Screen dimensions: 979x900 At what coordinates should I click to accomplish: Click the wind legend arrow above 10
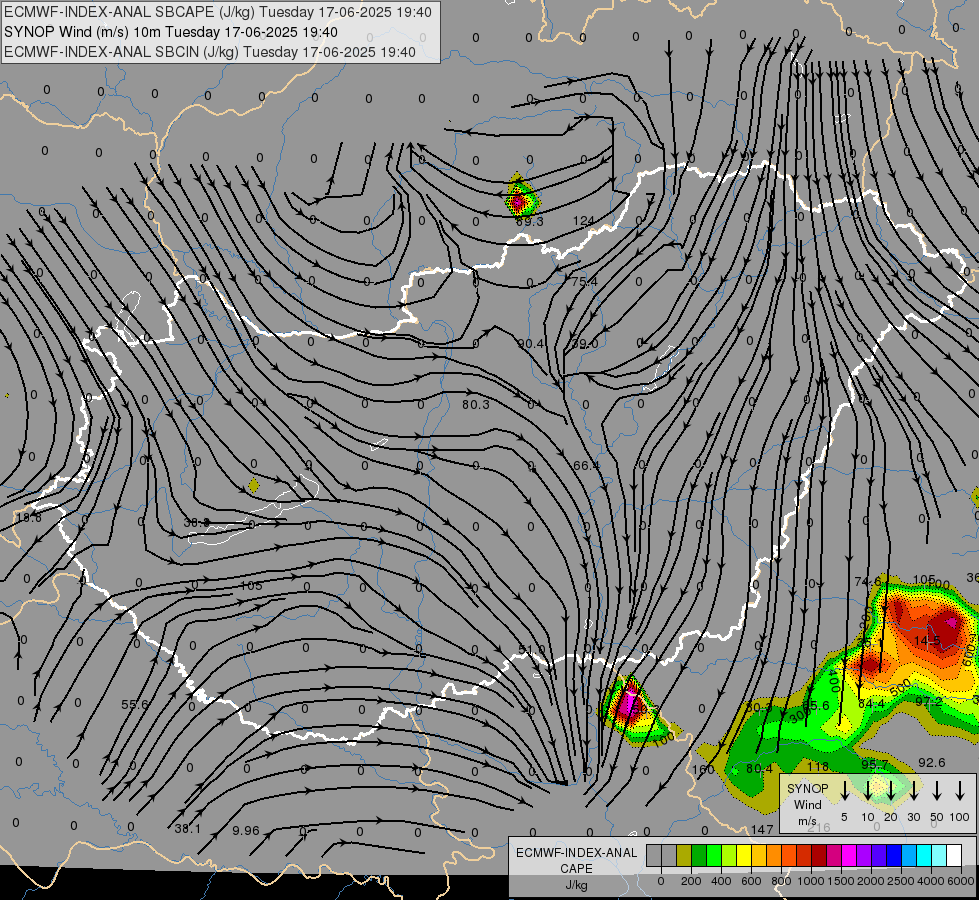[868, 791]
